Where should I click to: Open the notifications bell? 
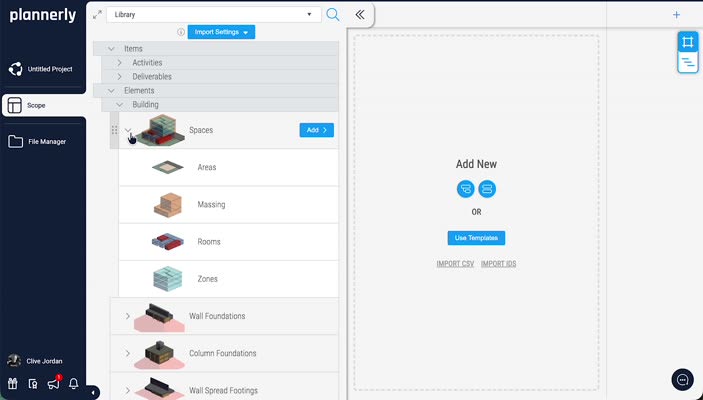[x=74, y=383]
